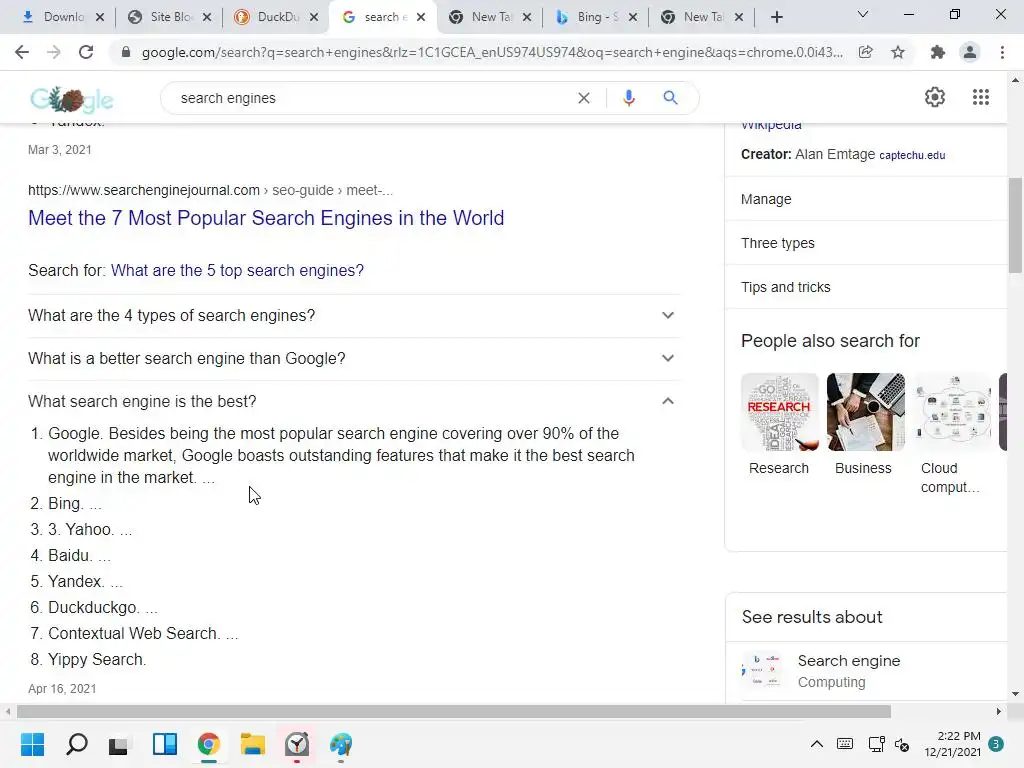The width and height of the screenshot is (1024, 768).
Task: Expand 'What are the 4 types of search engines?'
Action: (353, 315)
